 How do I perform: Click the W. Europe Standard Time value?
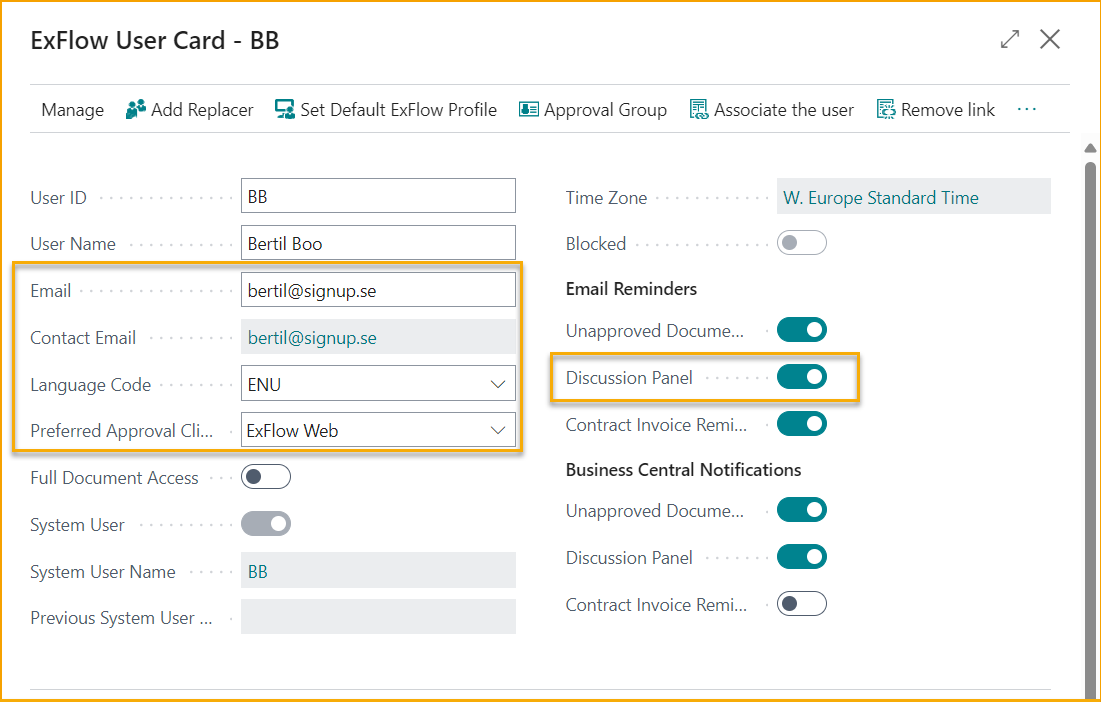coord(880,197)
